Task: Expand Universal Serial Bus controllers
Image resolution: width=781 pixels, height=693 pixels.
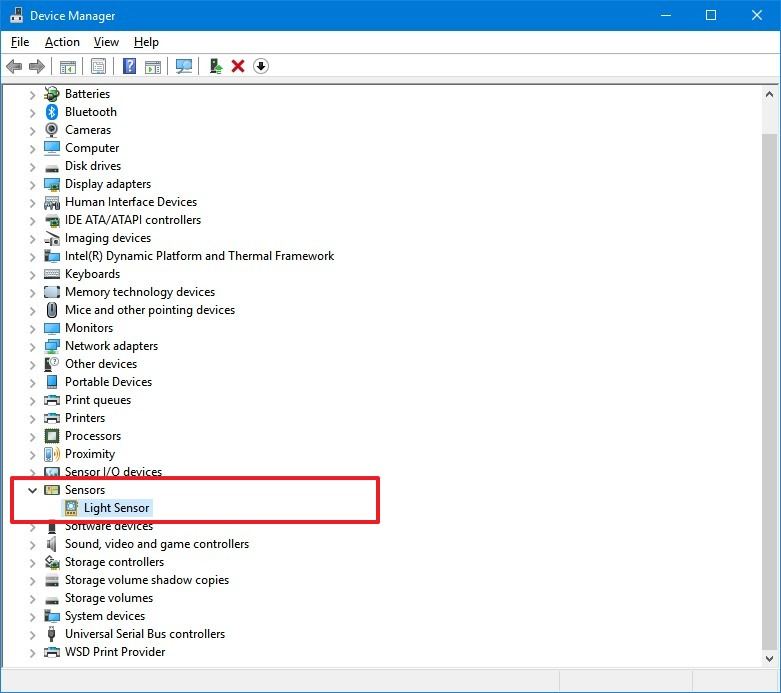Action: [x=33, y=634]
